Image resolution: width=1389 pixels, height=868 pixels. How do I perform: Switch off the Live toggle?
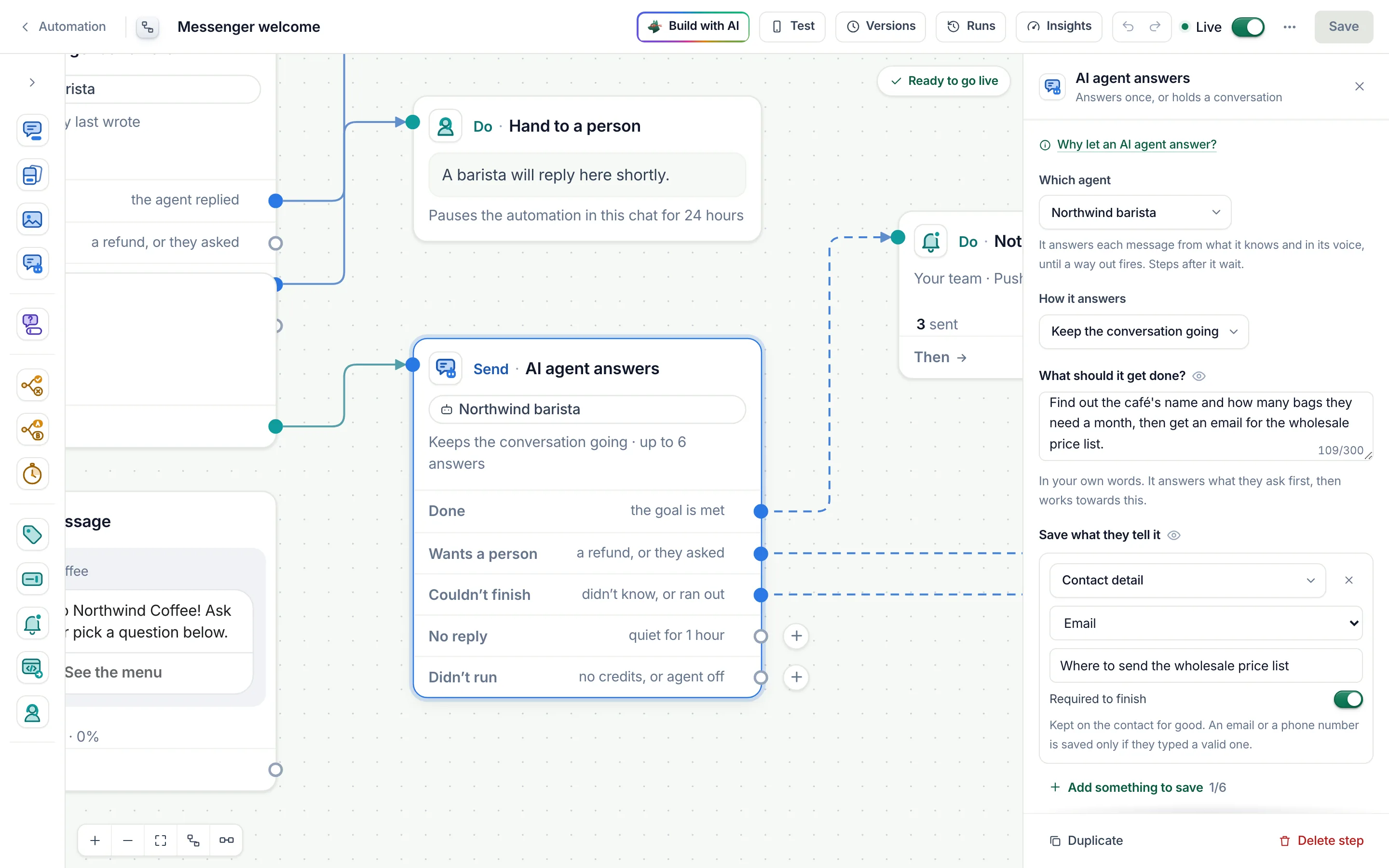pos(1248,27)
